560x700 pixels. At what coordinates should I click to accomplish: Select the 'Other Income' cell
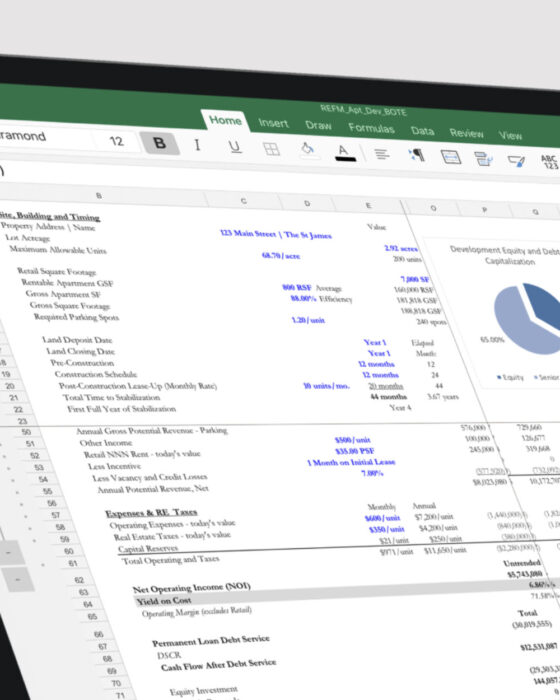coord(106,443)
